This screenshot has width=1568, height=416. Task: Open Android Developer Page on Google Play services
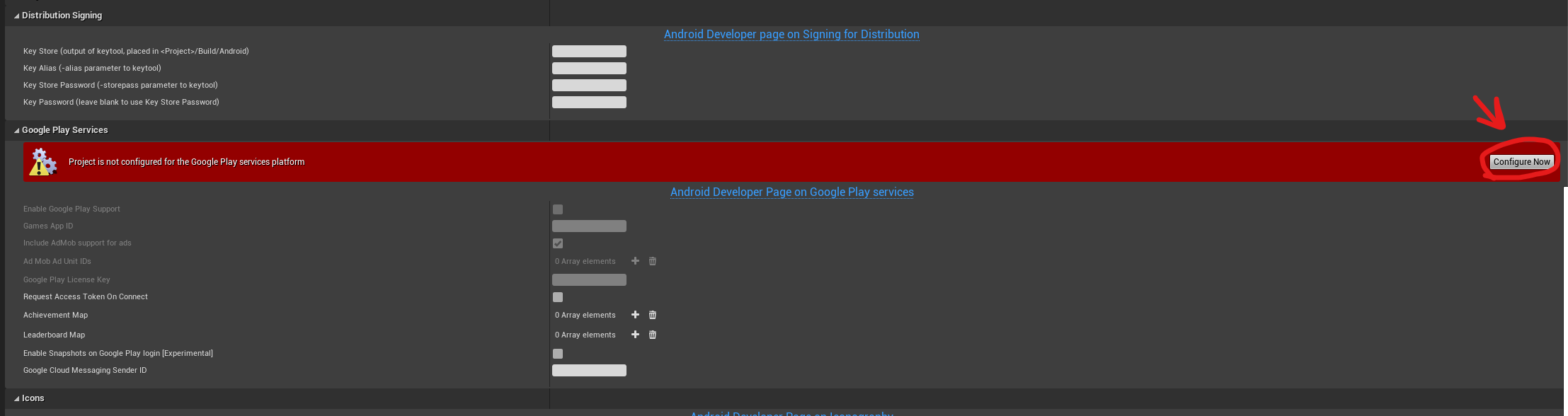pyautogui.click(x=791, y=192)
